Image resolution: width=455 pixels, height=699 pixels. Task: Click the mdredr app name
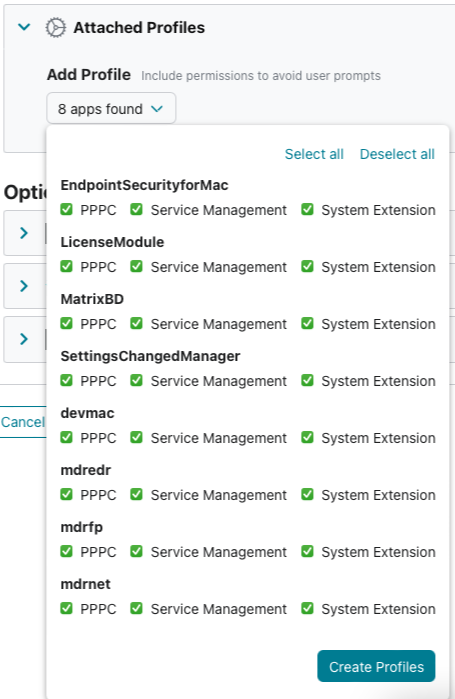coord(86,470)
